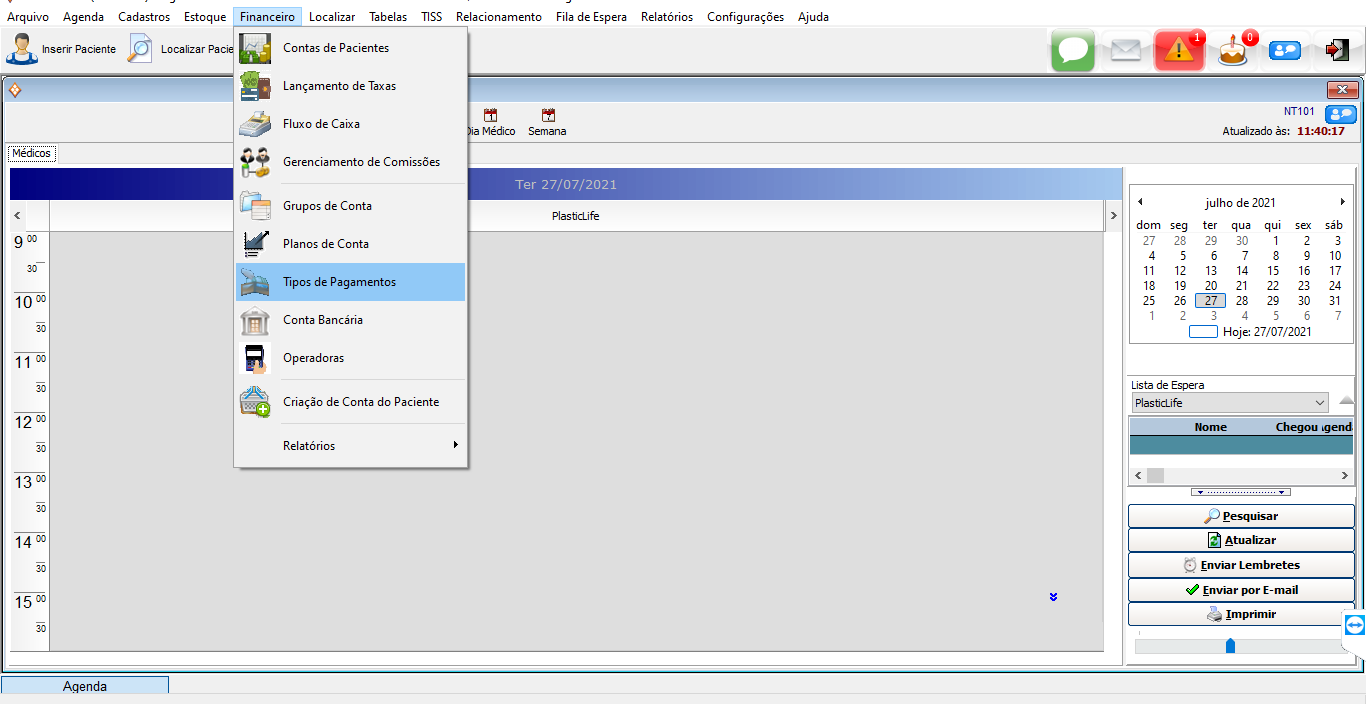Click the Pesquisar button
Viewport: 1366px width, 704px height.
[x=1241, y=516]
